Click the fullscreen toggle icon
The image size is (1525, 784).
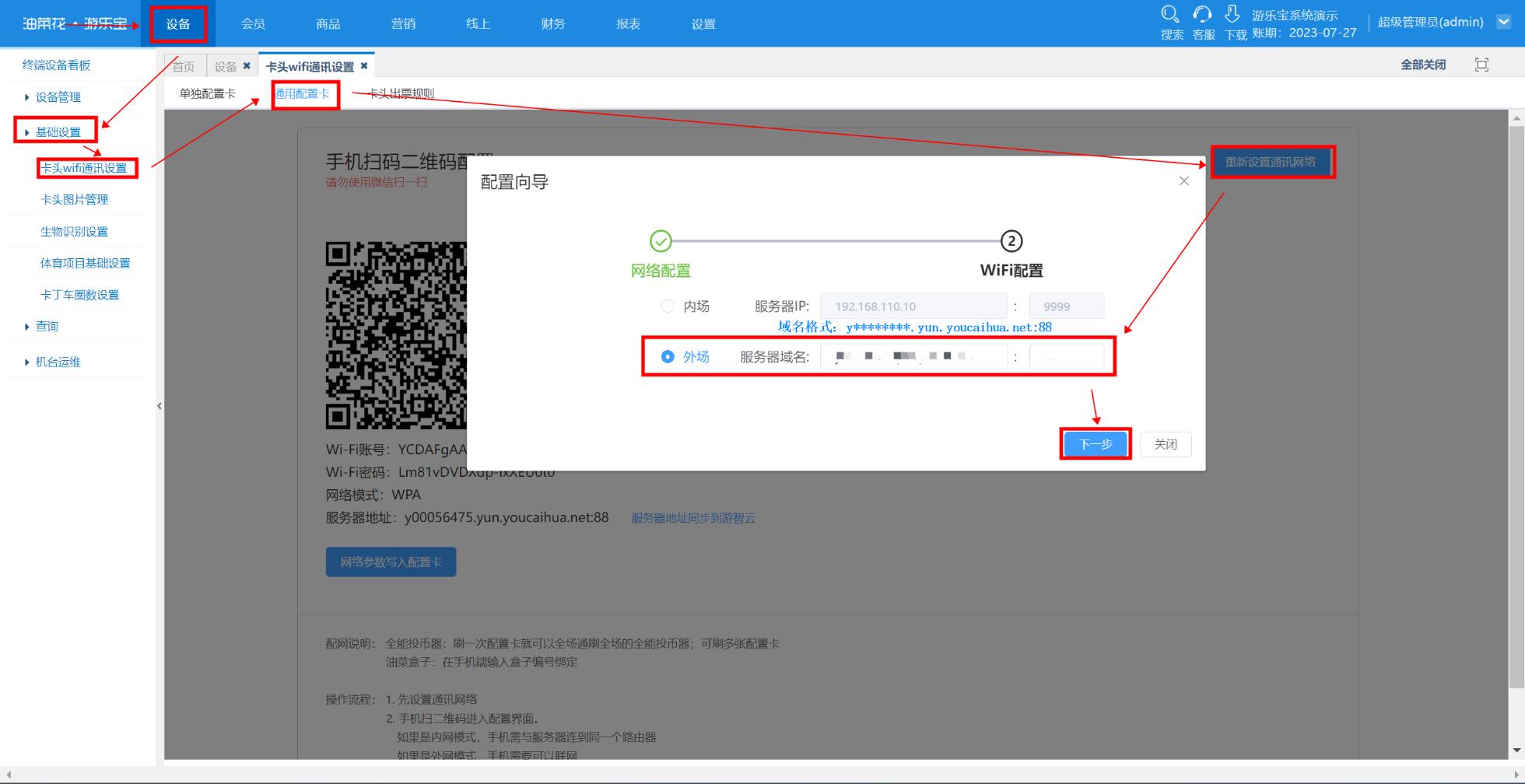click(x=1482, y=65)
